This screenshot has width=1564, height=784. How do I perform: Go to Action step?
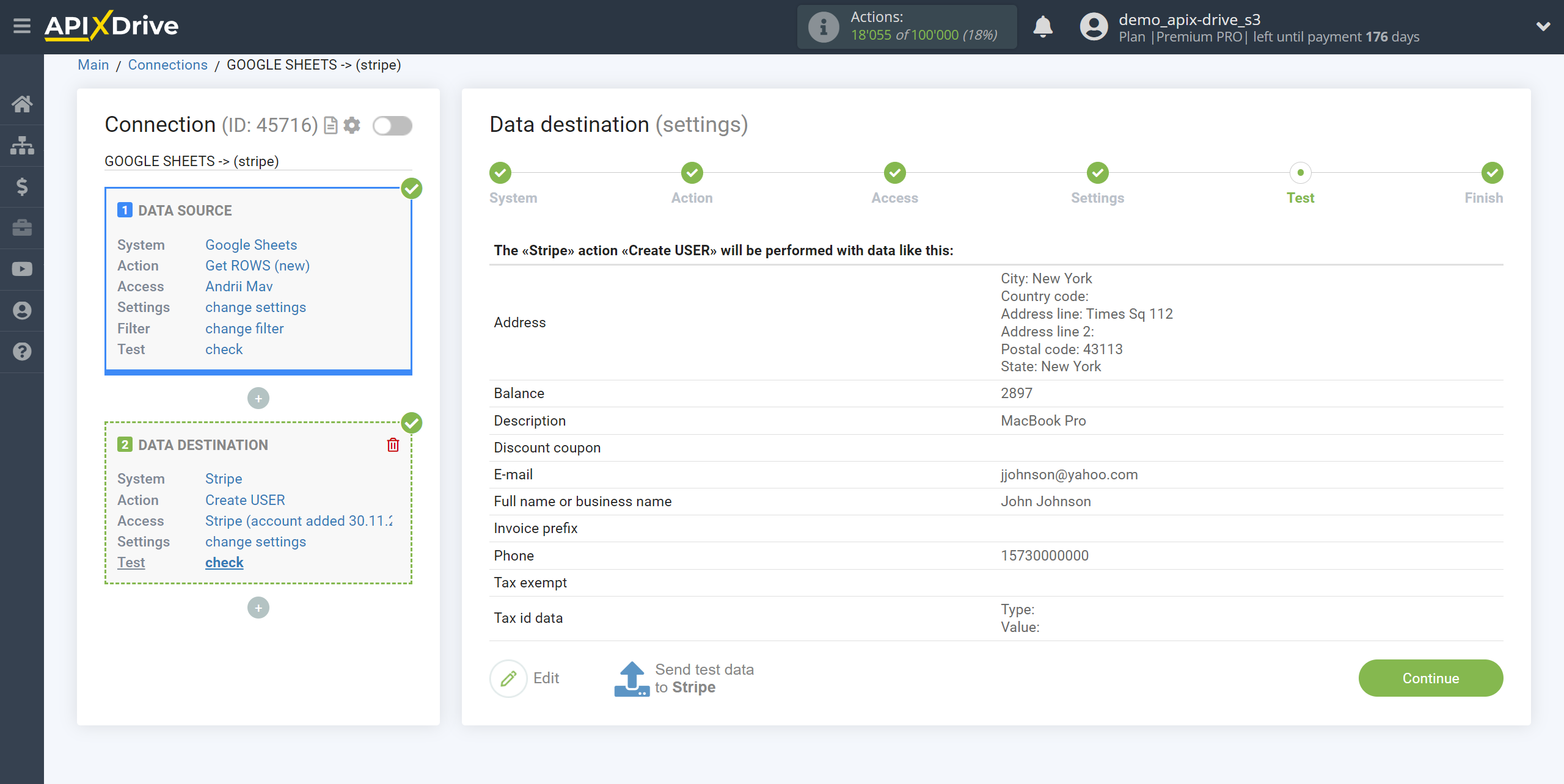tap(692, 173)
